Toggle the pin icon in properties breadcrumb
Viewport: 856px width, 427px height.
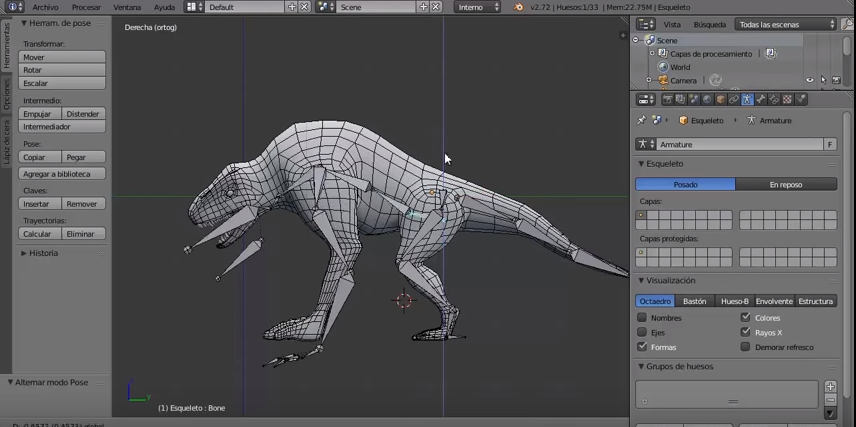pyautogui.click(x=642, y=120)
